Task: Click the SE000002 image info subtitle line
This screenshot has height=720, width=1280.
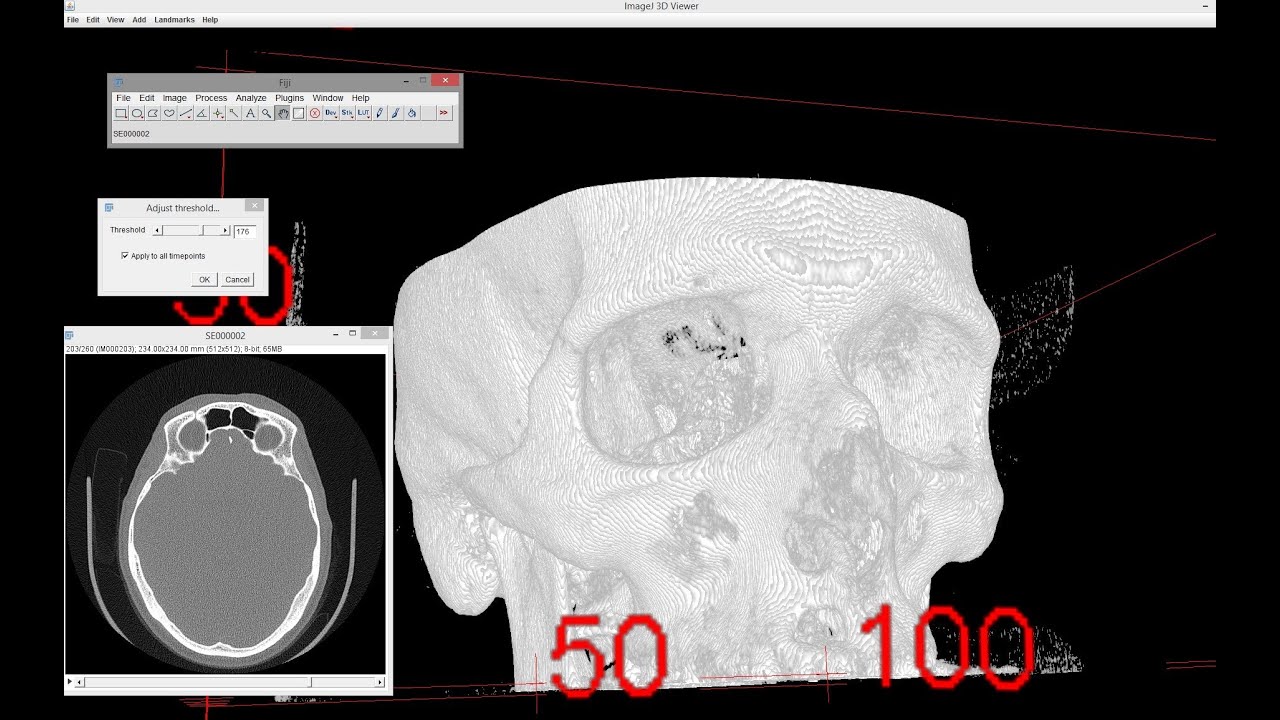Action: point(174,349)
